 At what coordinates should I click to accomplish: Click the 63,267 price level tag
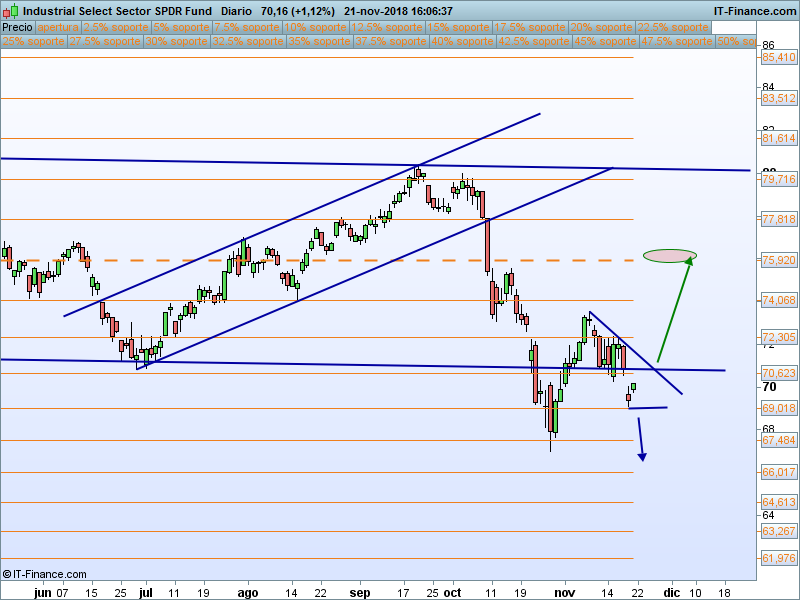click(779, 531)
